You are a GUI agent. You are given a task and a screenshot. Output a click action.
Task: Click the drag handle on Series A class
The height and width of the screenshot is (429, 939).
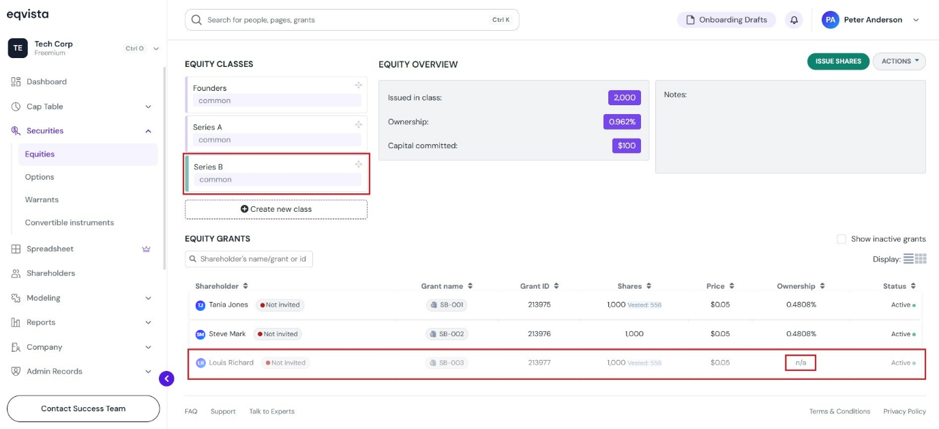point(358,125)
